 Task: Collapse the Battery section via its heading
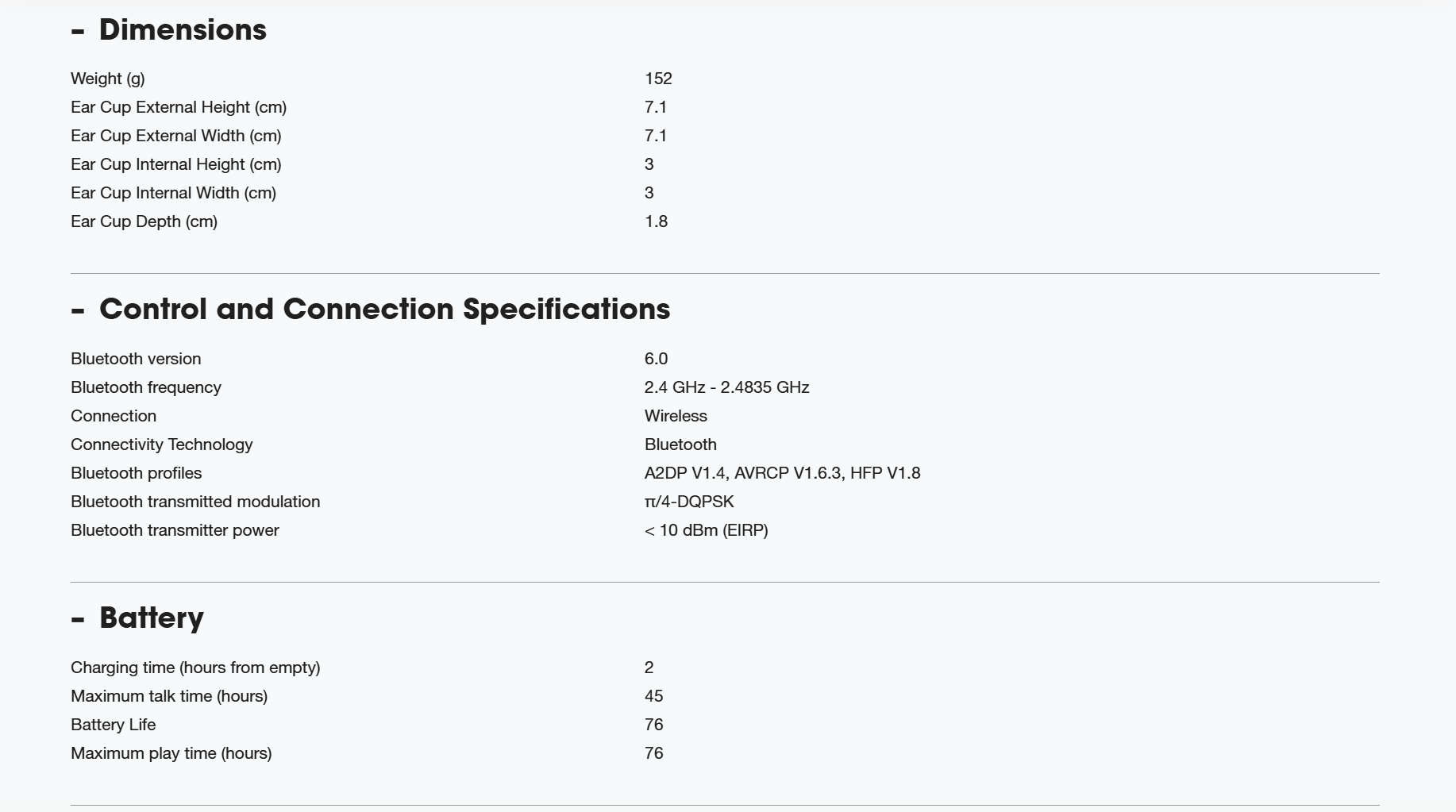click(x=152, y=618)
